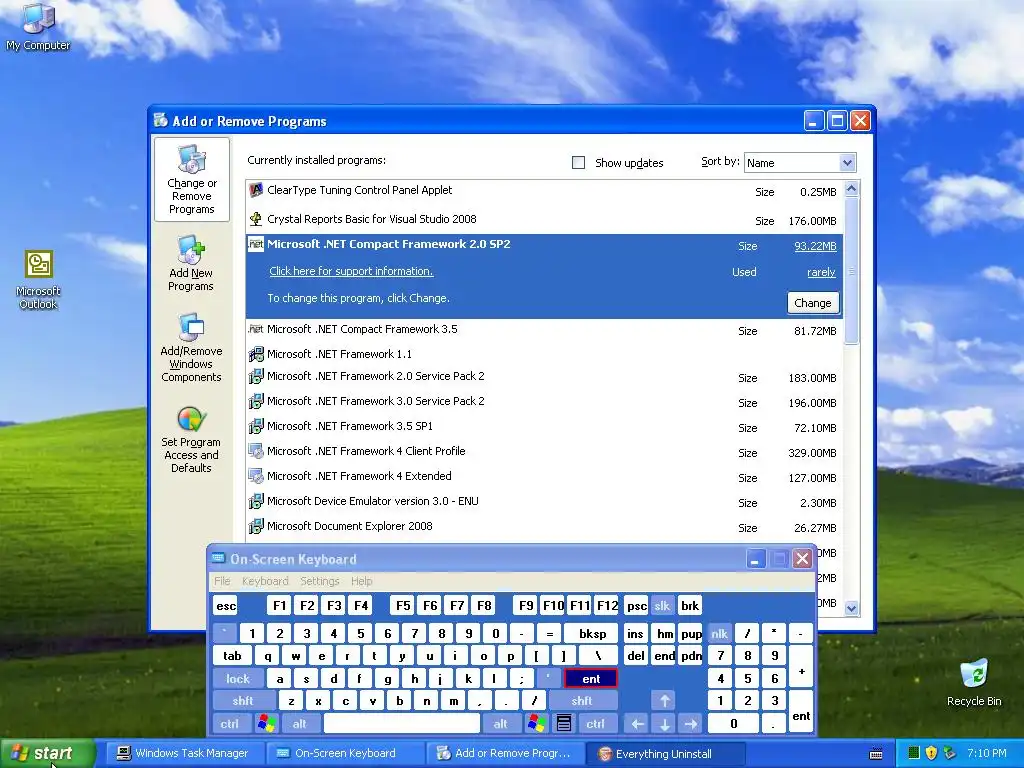Click the .NET Compact Framework 3.5 icon
The image size is (1024, 768).
(256, 329)
